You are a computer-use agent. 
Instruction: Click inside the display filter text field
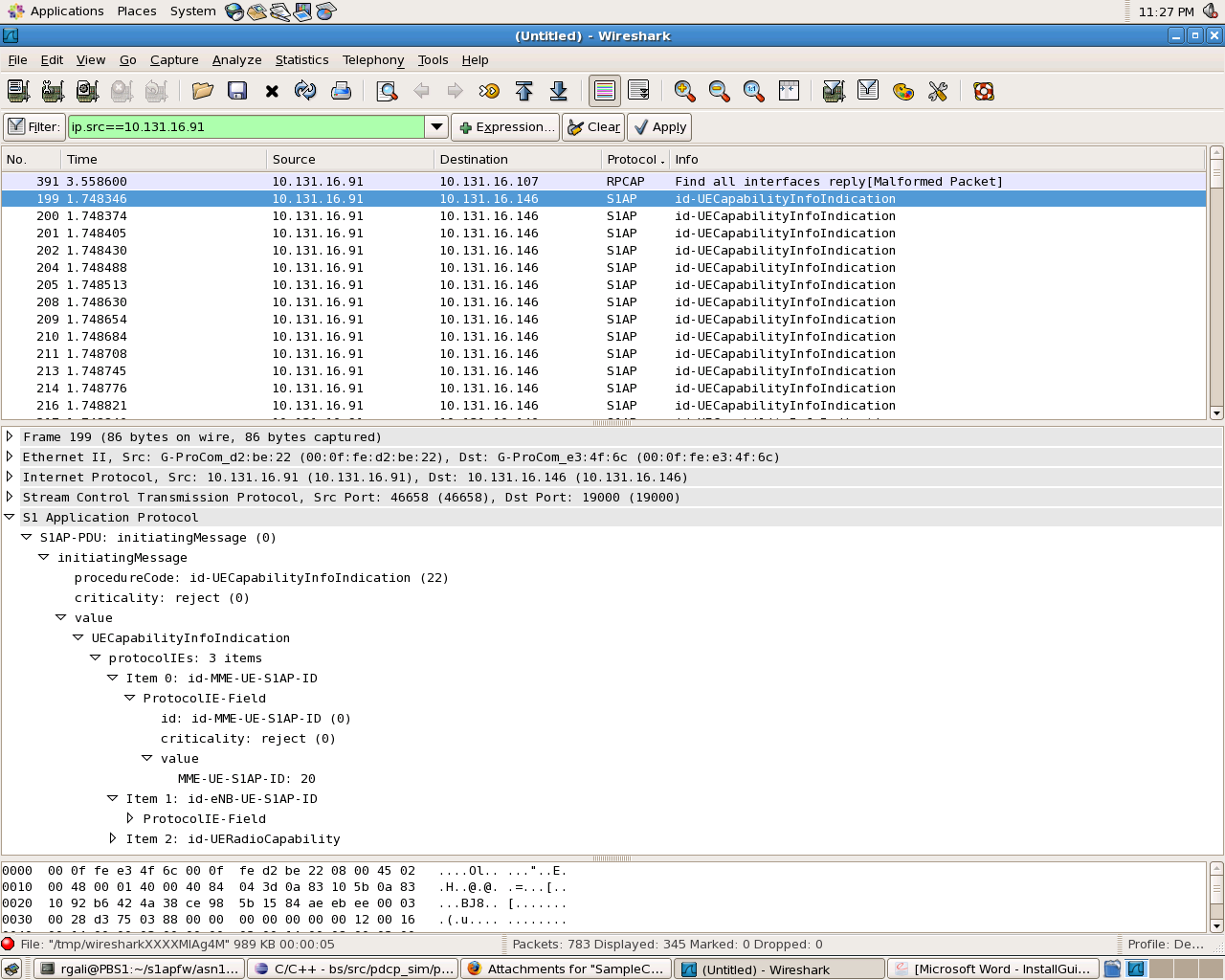pos(245,126)
